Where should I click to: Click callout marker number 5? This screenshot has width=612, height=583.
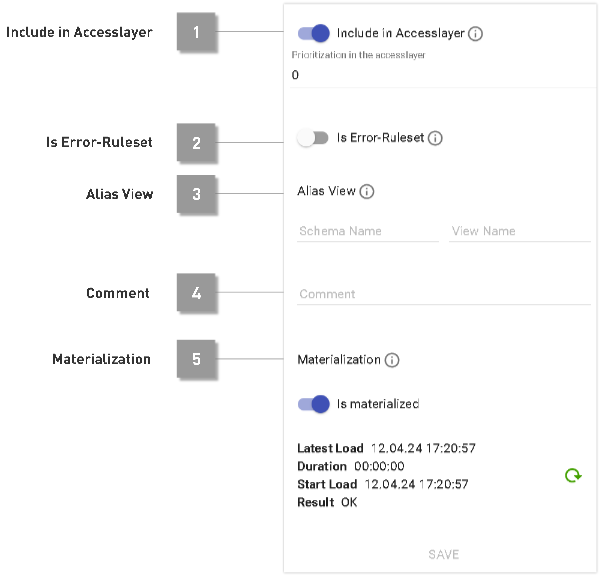pyautogui.click(x=196, y=359)
